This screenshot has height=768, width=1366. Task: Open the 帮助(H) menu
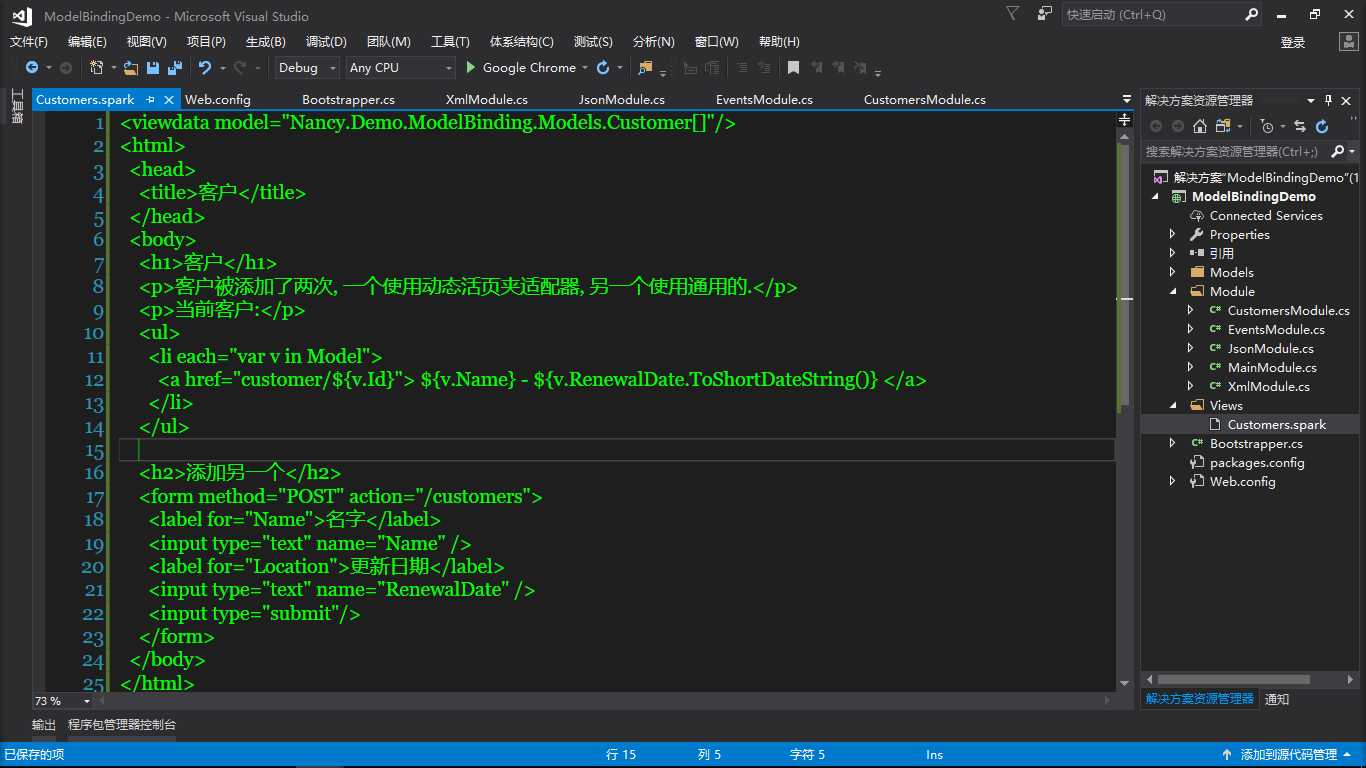click(x=779, y=42)
